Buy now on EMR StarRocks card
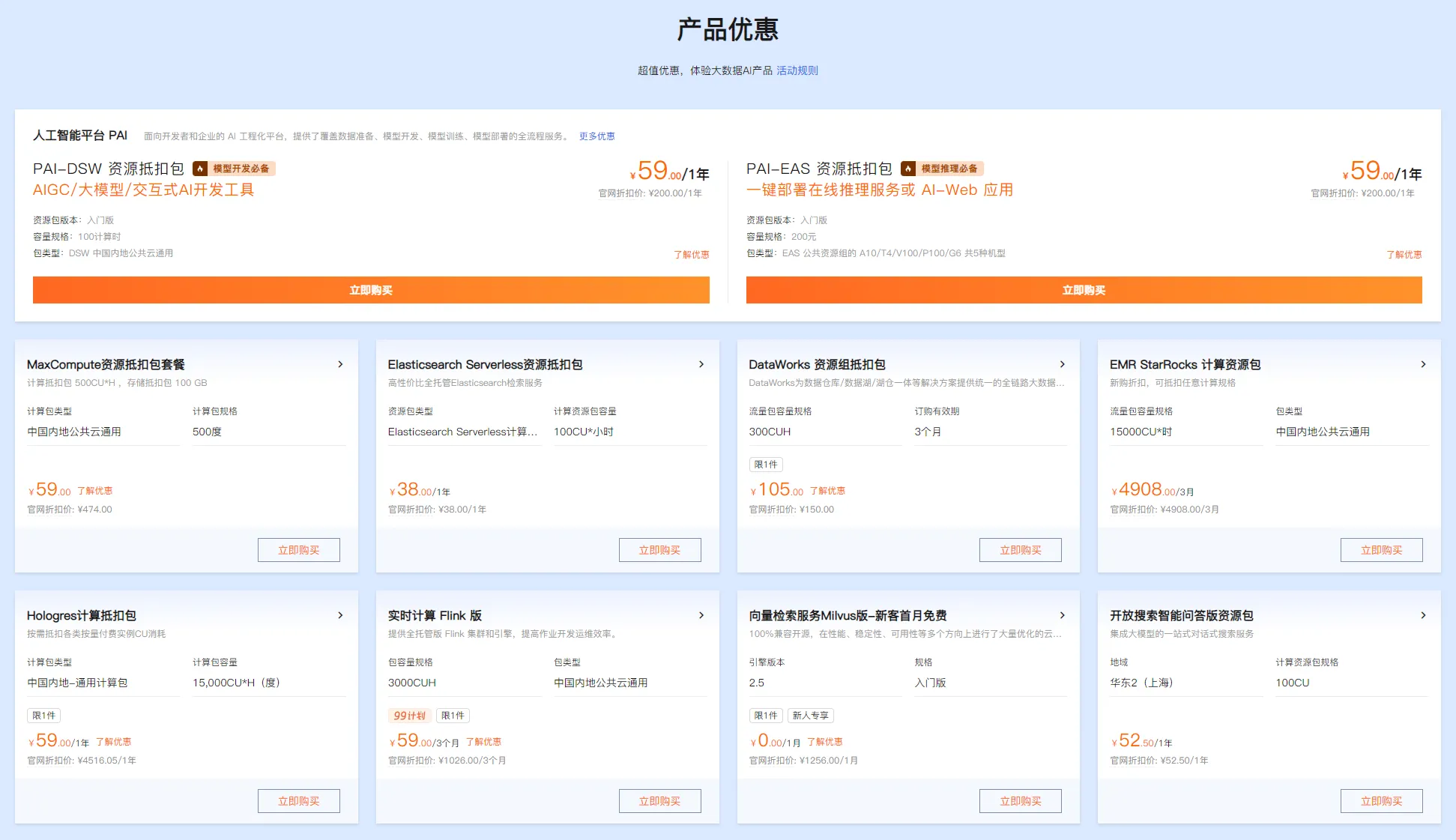The width and height of the screenshot is (1456, 840). 1382,550
